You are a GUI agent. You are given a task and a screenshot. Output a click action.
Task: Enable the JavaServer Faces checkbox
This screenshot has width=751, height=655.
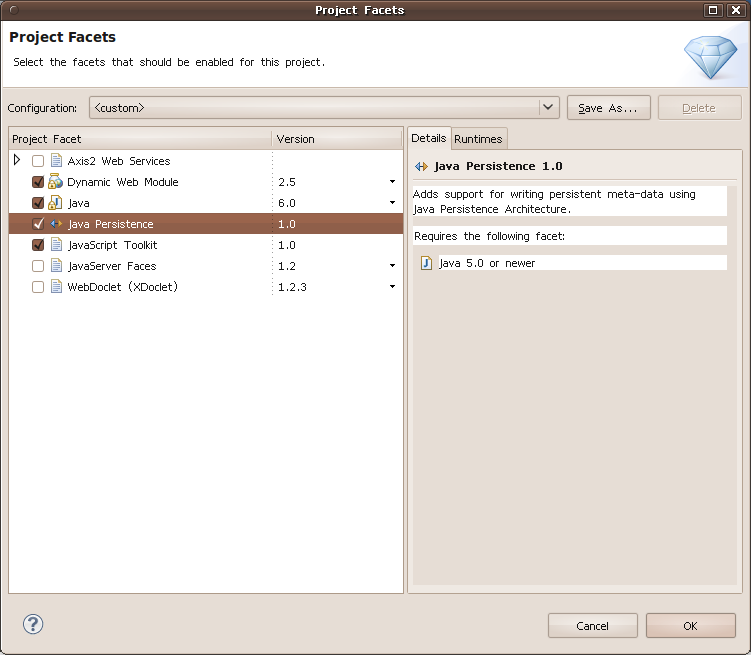pyautogui.click(x=38, y=266)
